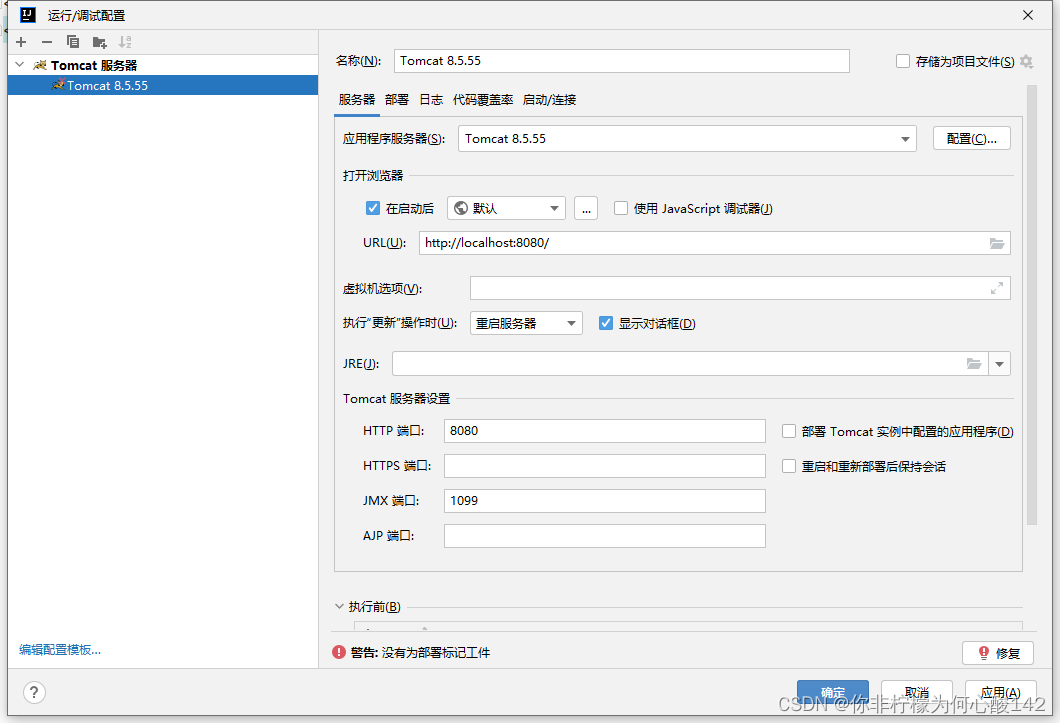1060x723 pixels.
Task: Click the AJP 端口 input field
Action: pyautogui.click(x=604, y=536)
